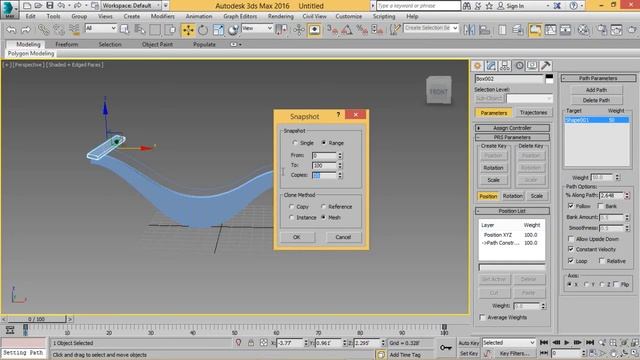Open the Material Editor icon
640x360 pixels.
pos(584,30)
